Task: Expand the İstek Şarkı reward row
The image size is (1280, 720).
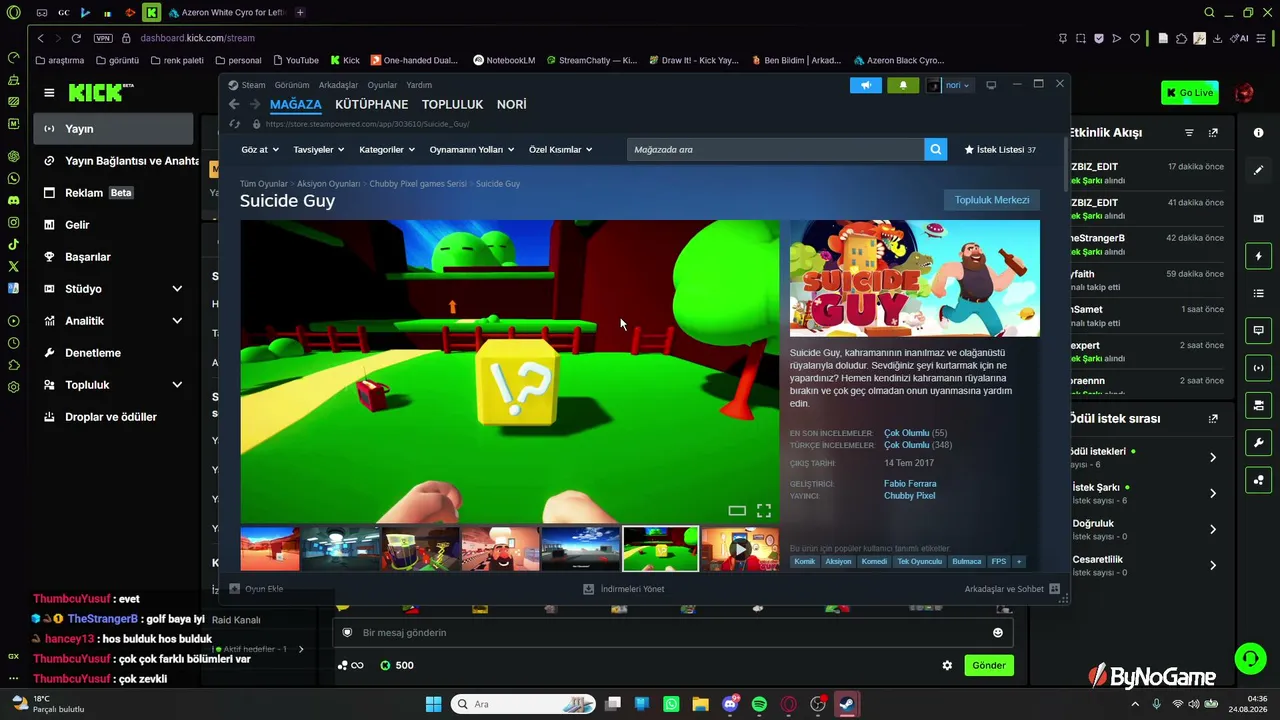Action: [x=1213, y=493]
